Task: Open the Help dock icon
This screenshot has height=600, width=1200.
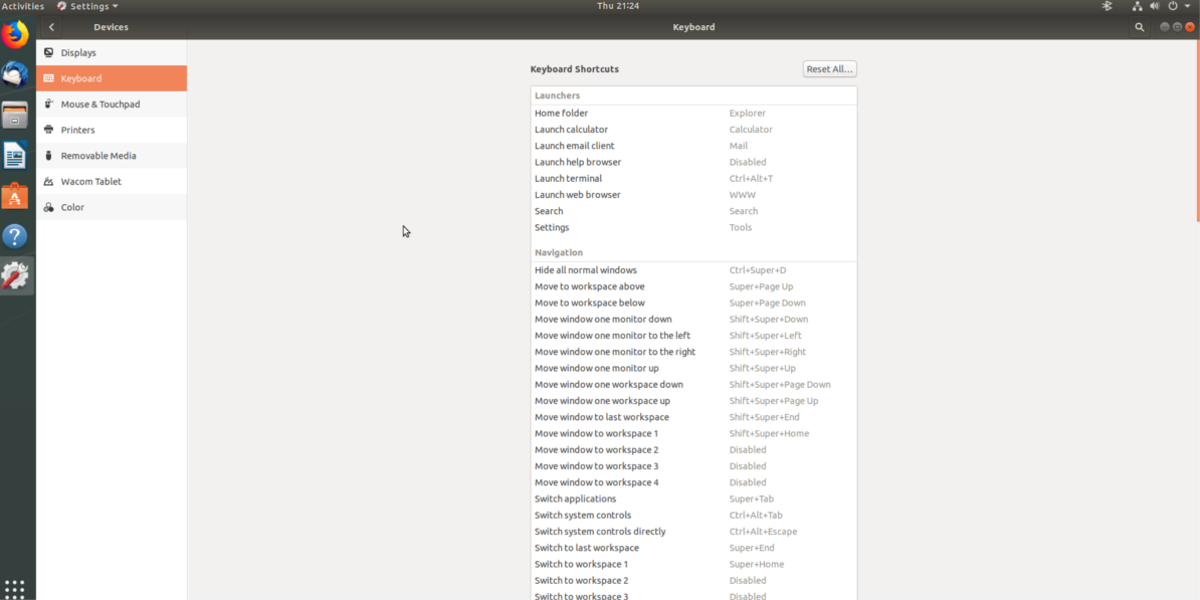Action: pyautogui.click(x=15, y=236)
